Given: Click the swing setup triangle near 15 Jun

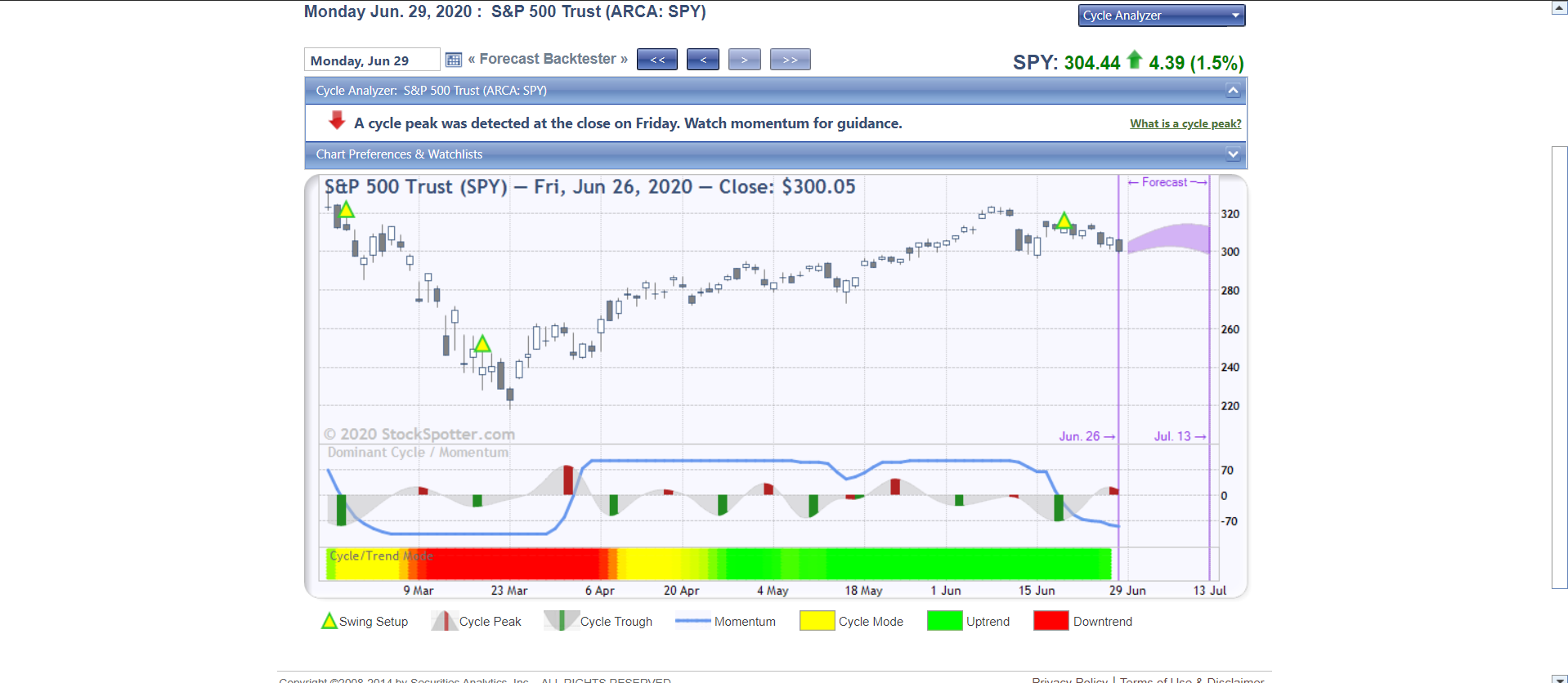Looking at the screenshot, I should (1064, 220).
